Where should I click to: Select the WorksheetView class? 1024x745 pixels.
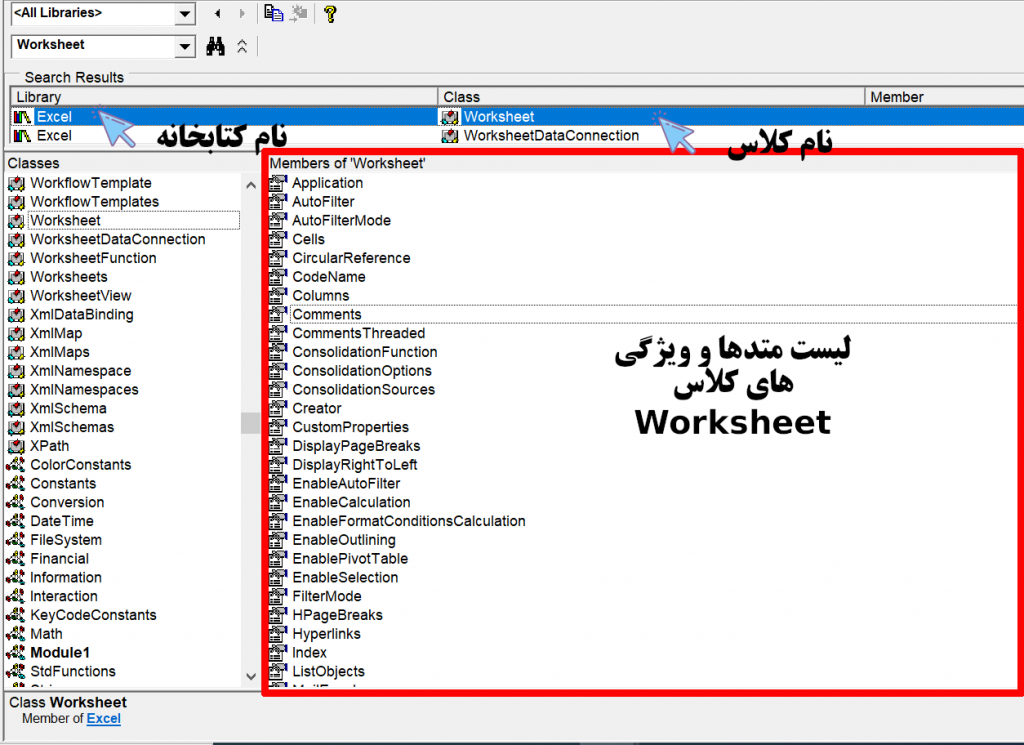pos(81,296)
